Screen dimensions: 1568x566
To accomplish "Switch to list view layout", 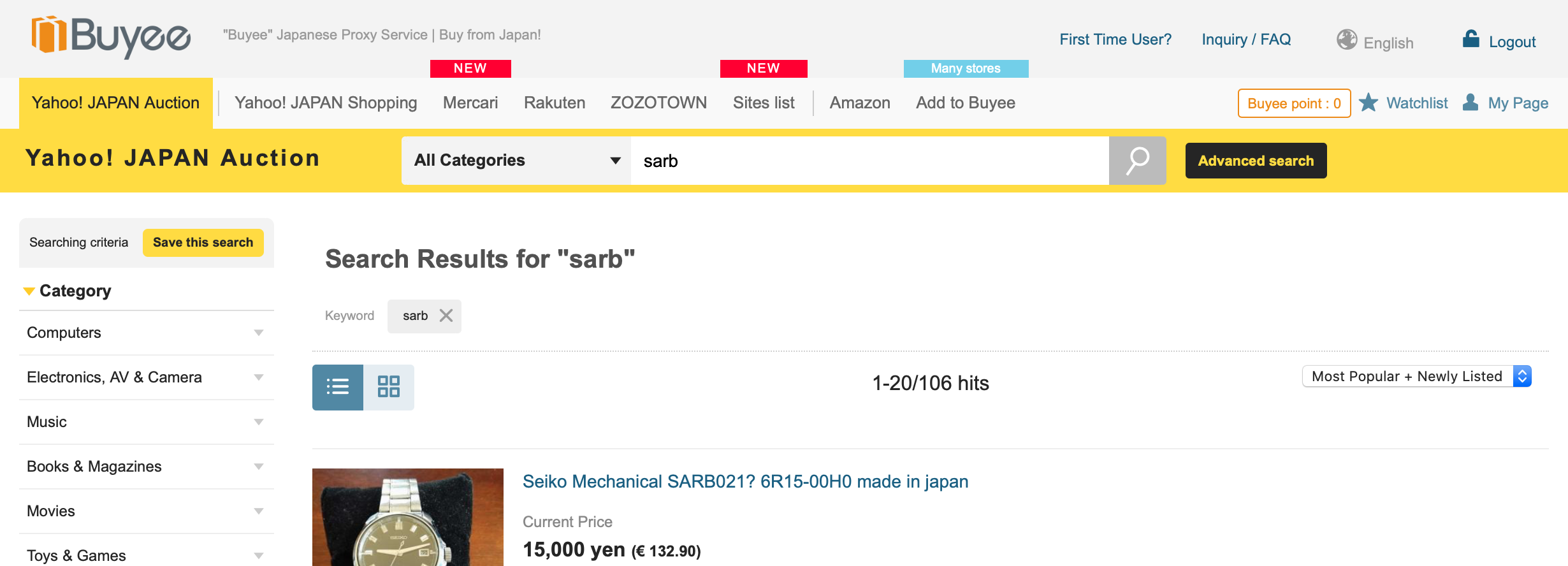I will coord(338,387).
